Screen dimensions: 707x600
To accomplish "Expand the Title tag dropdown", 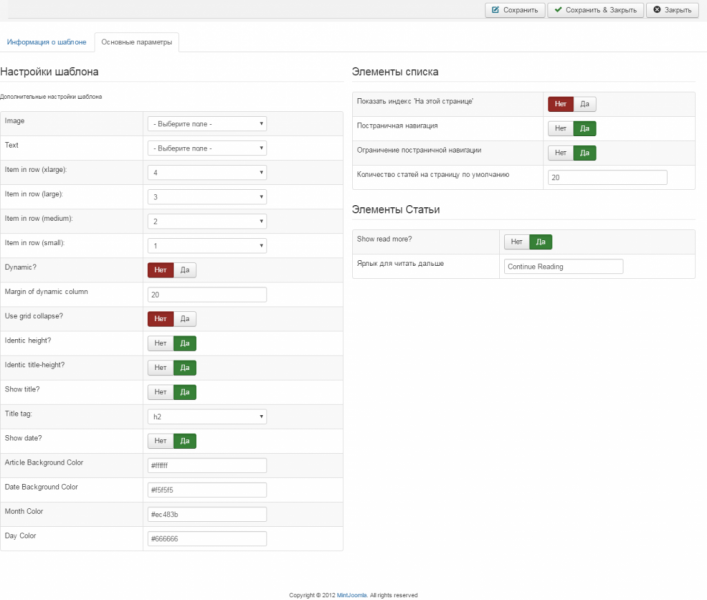I will [207, 416].
